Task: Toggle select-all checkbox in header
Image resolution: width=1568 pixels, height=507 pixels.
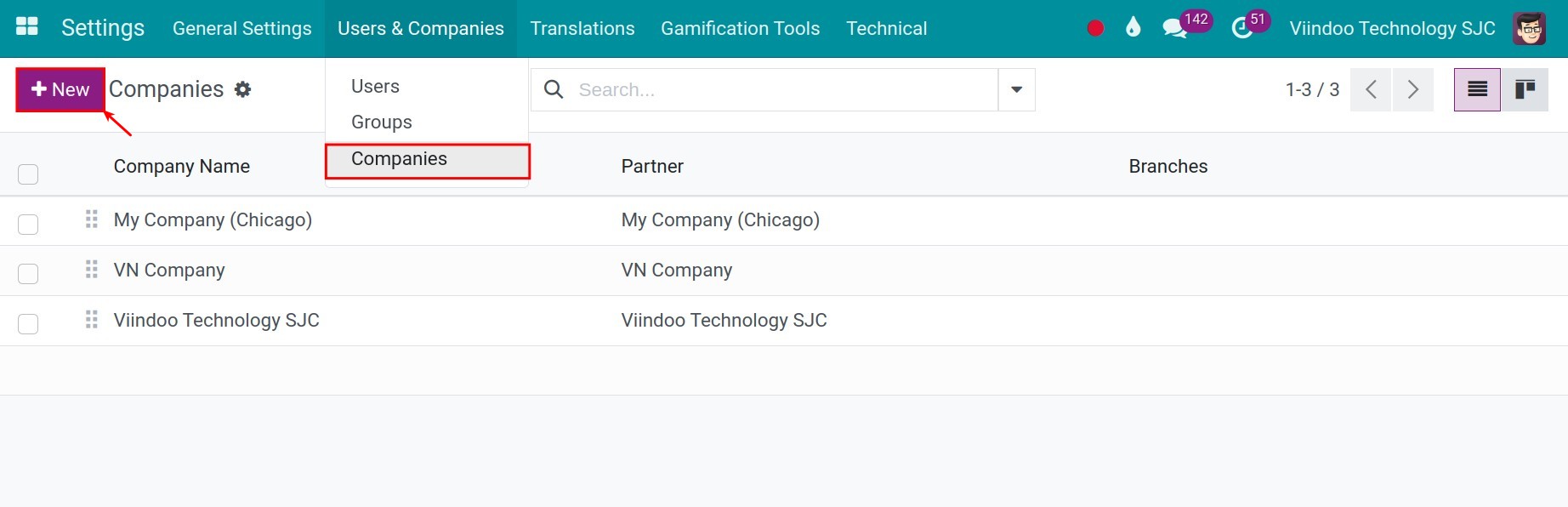Action: (x=28, y=174)
